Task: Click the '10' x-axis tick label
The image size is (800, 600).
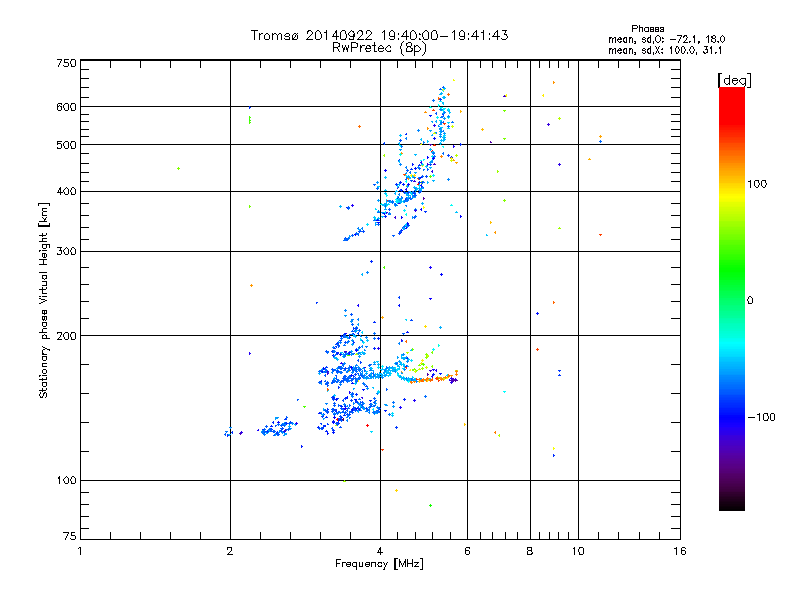Action: pyautogui.click(x=578, y=551)
